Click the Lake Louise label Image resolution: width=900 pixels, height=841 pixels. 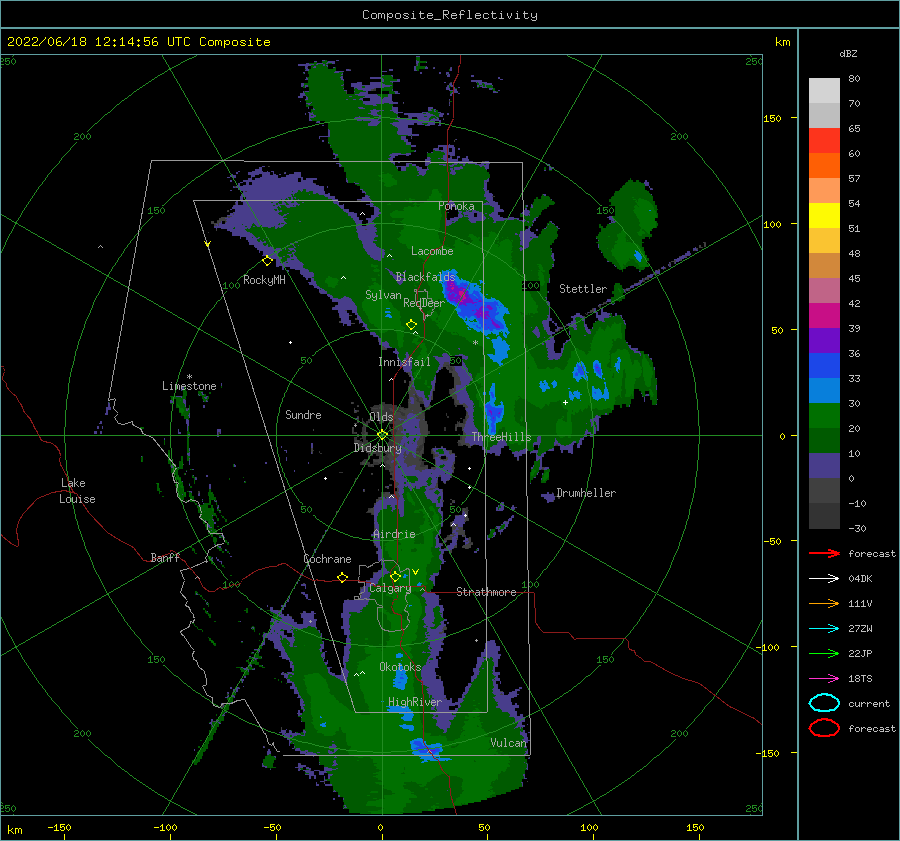coord(77,491)
